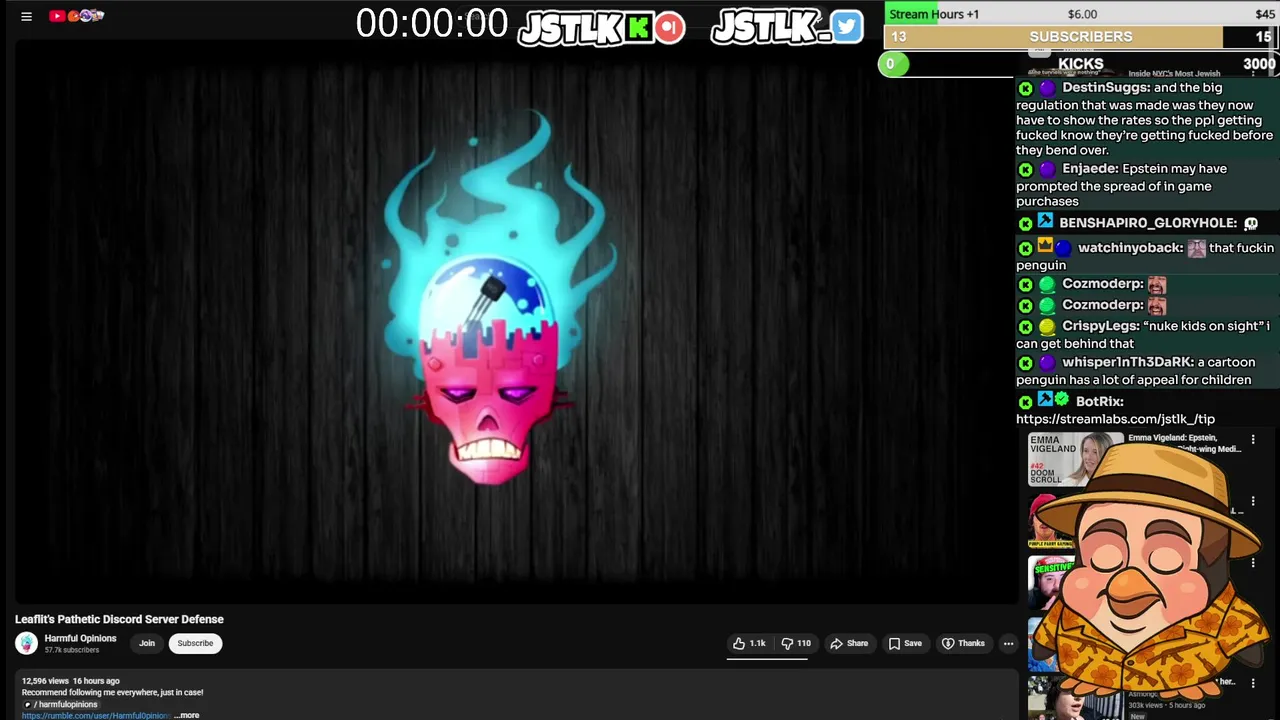Open the YouTube hamburger guide menu
This screenshot has height=720, width=1280.
[x=26, y=16]
